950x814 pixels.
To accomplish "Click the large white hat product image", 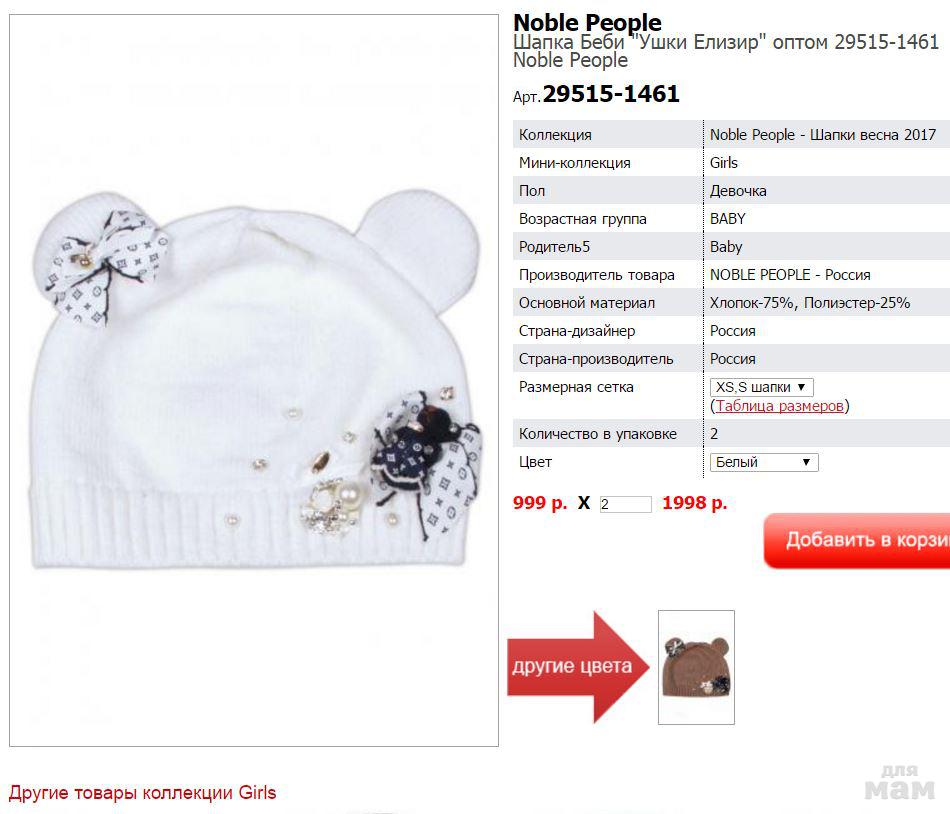I will click(254, 380).
